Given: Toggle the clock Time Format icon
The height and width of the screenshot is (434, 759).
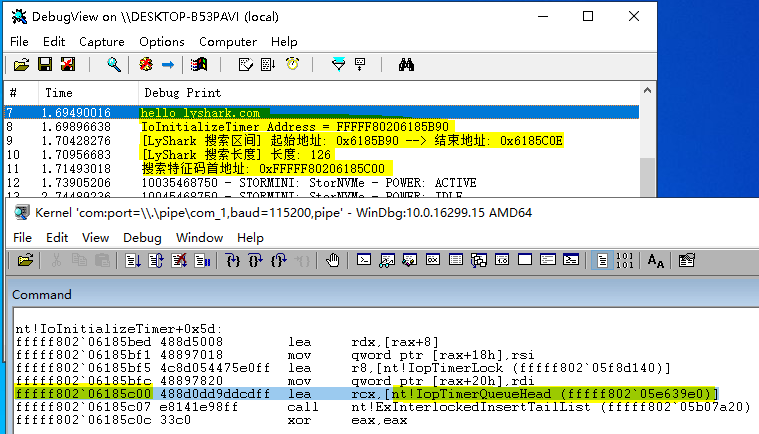Looking at the screenshot, I should click(x=292, y=64).
